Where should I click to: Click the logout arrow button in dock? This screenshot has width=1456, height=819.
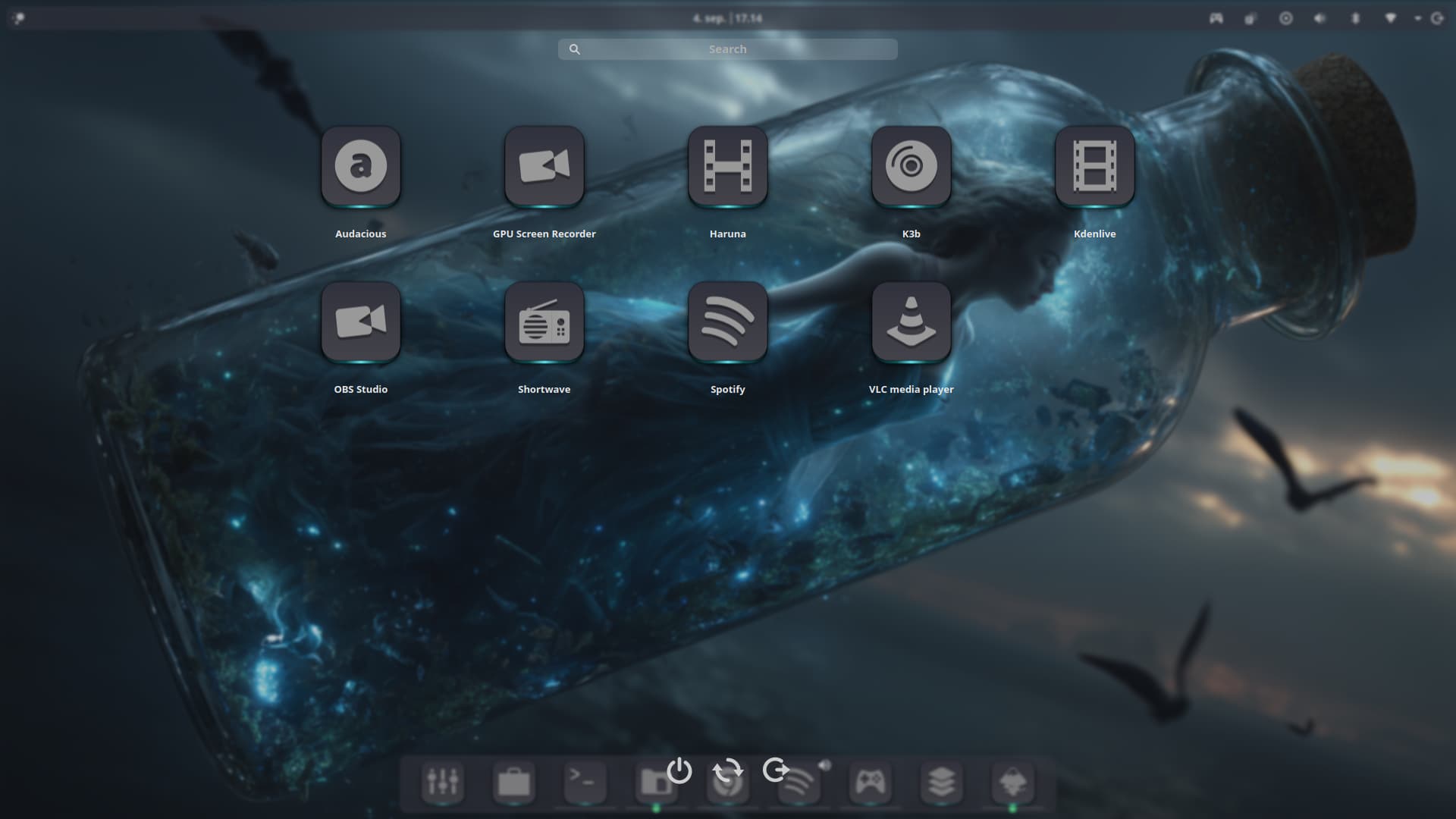point(776,770)
